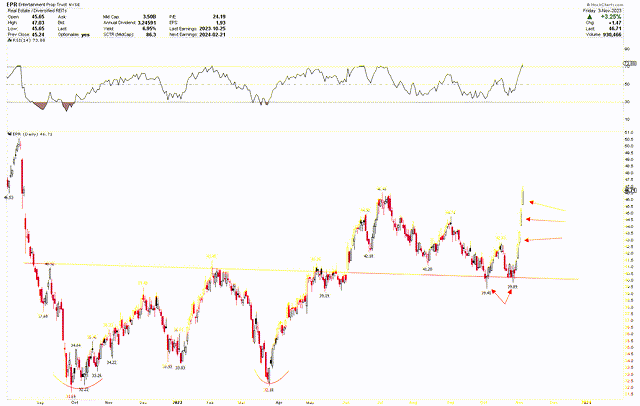Click the 39.45 October low price label
Image resolution: width=640 pixels, height=406 pixels.
pos(486,293)
